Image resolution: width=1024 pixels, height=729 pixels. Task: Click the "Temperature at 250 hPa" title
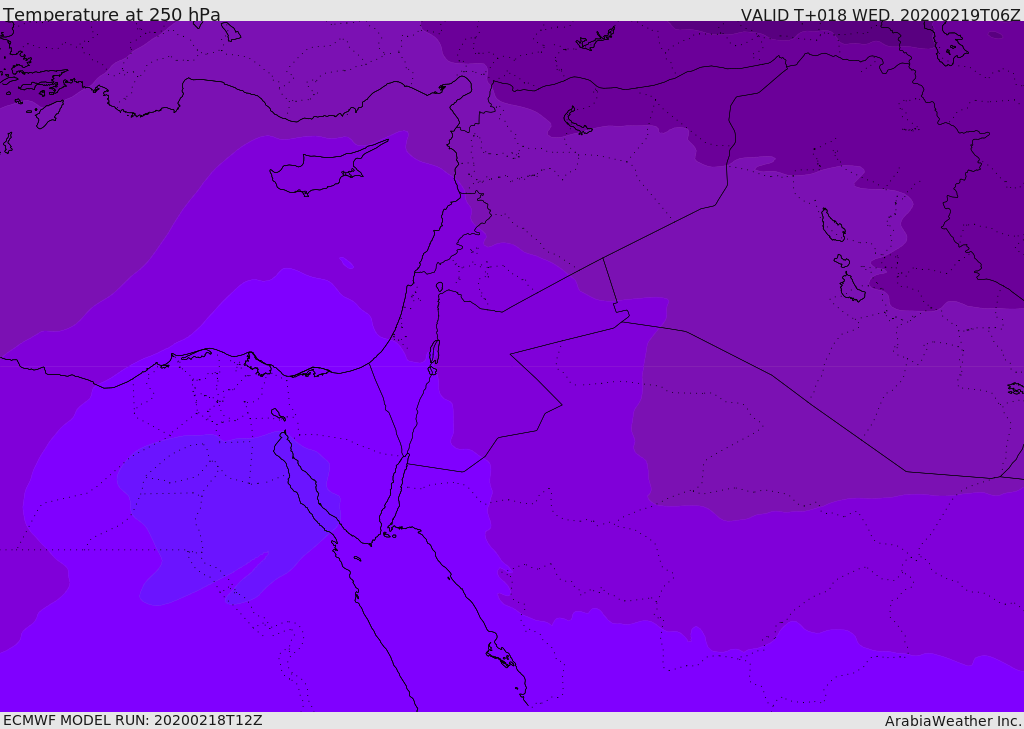tap(112, 15)
